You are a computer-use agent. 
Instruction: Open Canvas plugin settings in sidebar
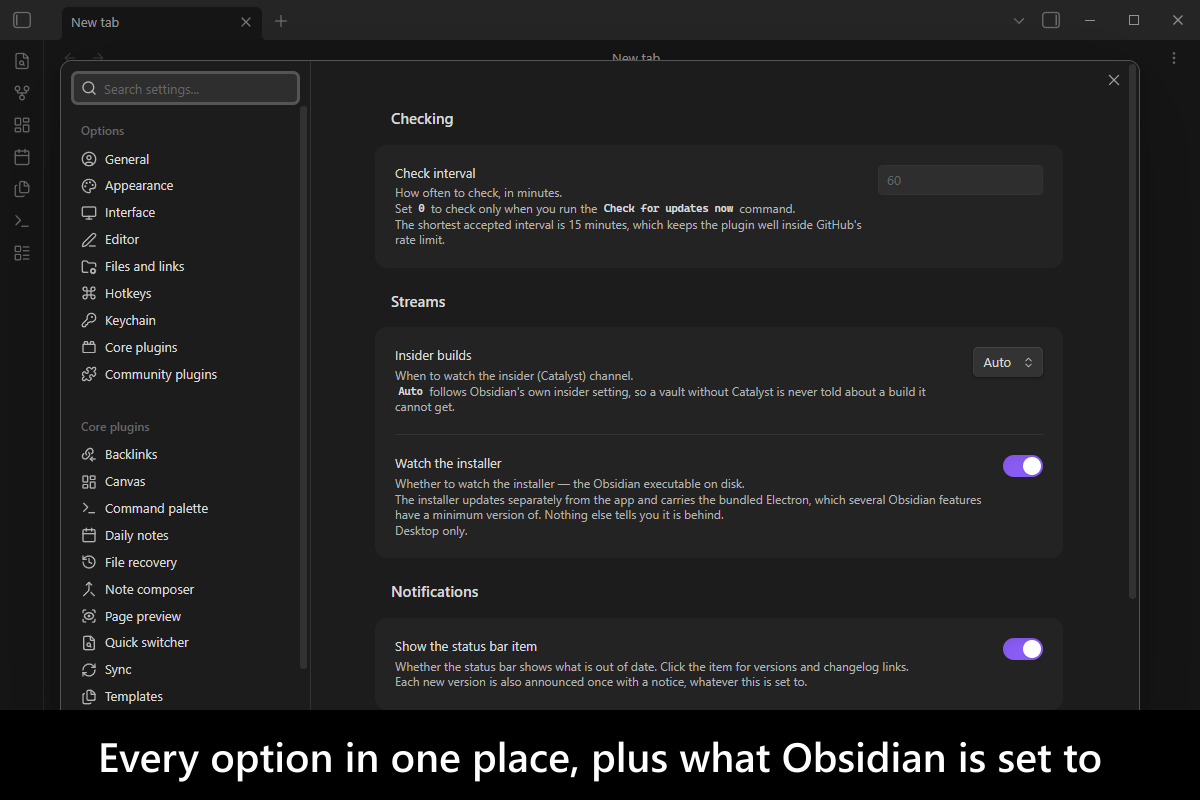coord(185,482)
